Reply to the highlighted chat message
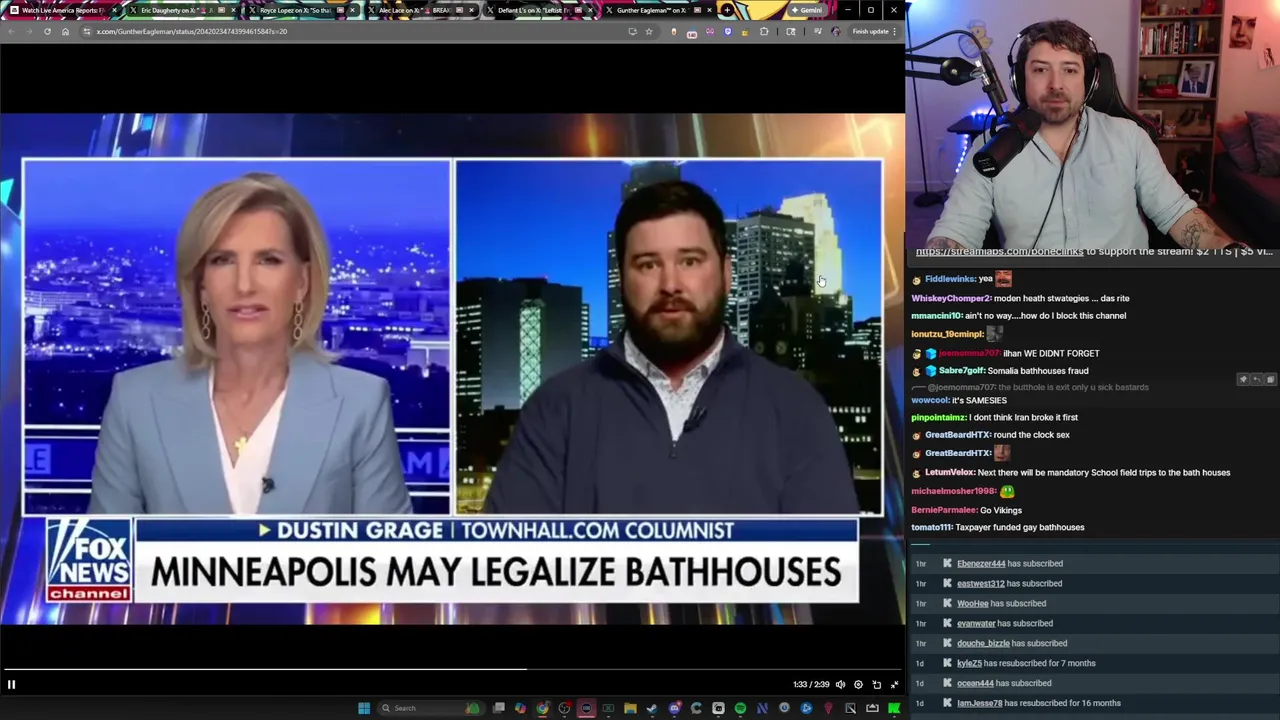This screenshot has height=720, width=1280. point(1257,379)
